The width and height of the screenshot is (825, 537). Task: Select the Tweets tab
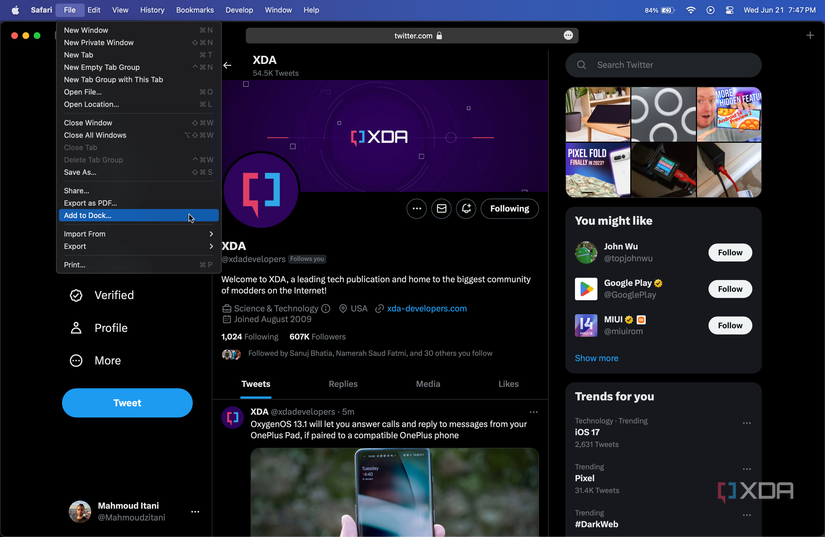(256, 384)
